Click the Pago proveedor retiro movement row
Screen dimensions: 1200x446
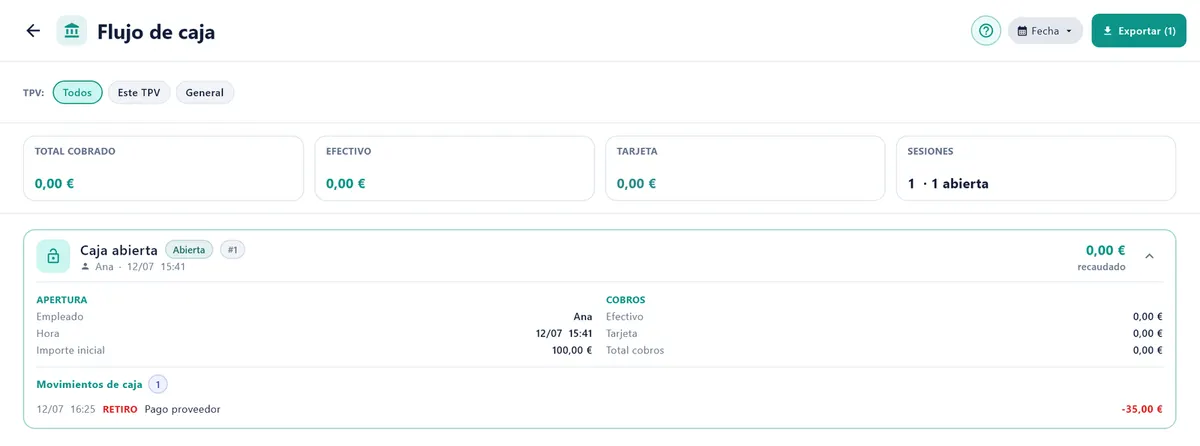[599, 409]
